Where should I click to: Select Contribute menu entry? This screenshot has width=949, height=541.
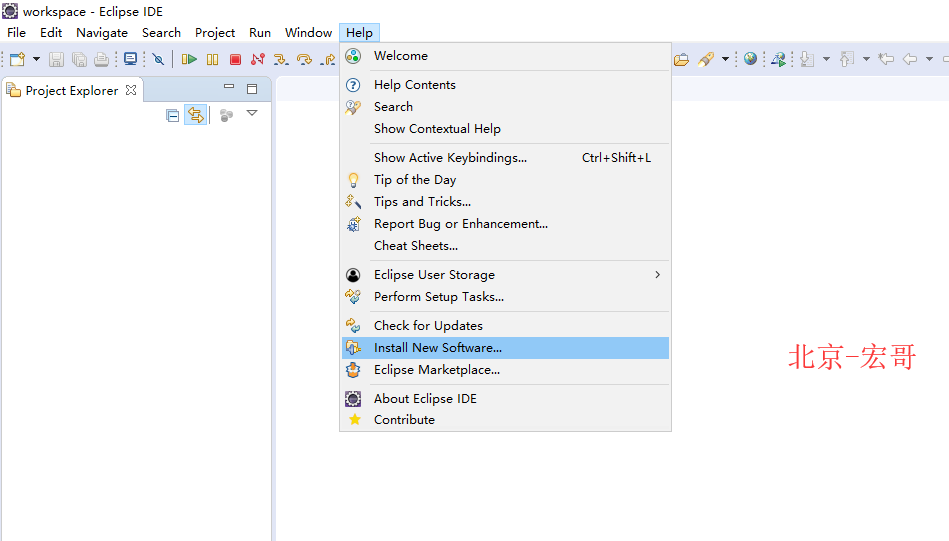click(505, 419)
